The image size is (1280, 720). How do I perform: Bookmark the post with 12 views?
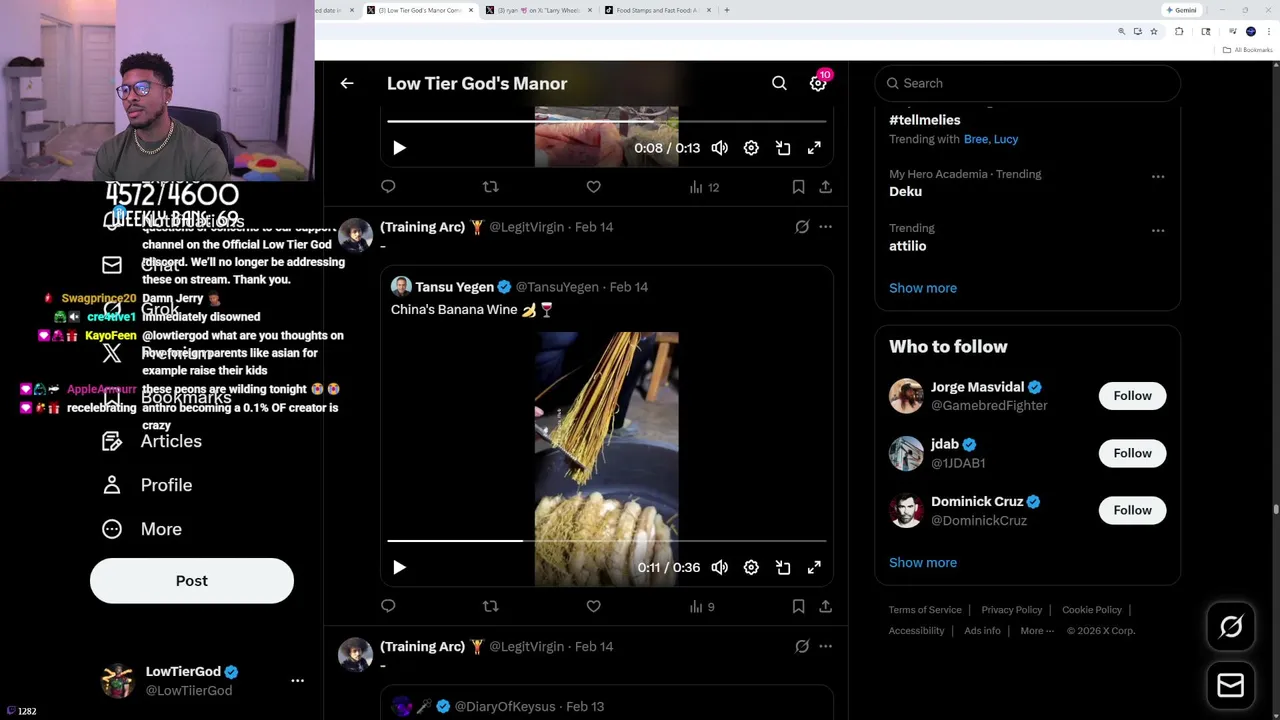798,187
